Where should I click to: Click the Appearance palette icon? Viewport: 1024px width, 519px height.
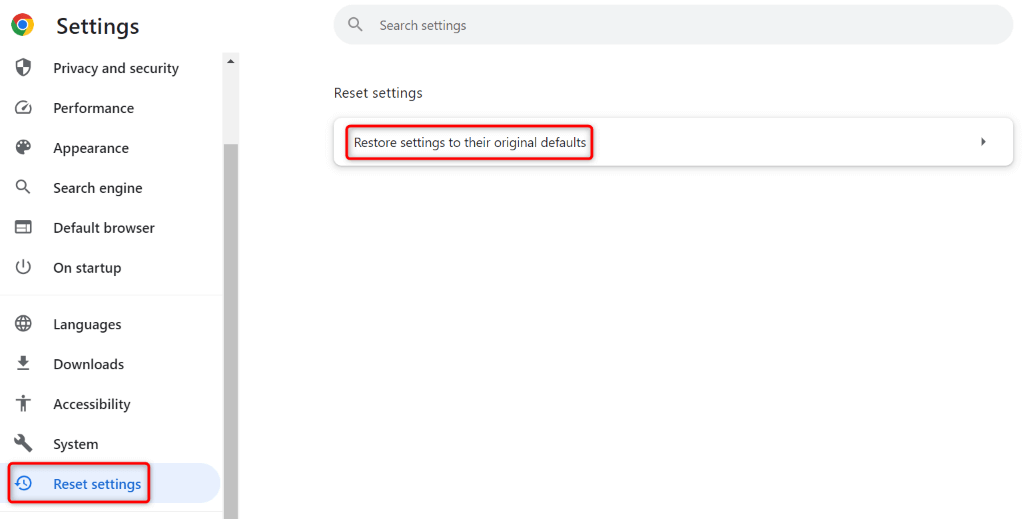point(23,148)
